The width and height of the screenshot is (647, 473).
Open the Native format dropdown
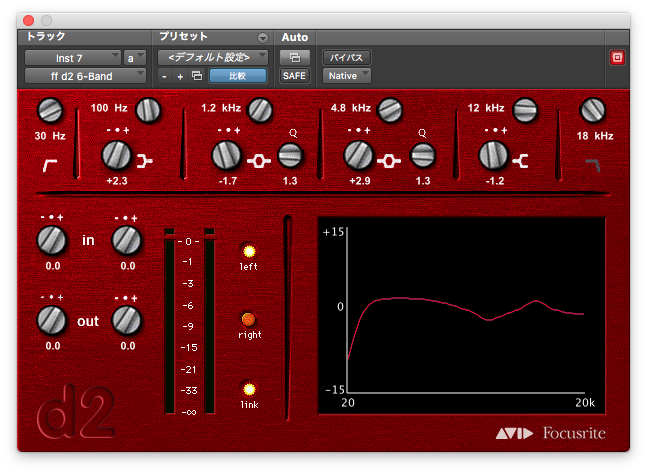click(347, 76)
